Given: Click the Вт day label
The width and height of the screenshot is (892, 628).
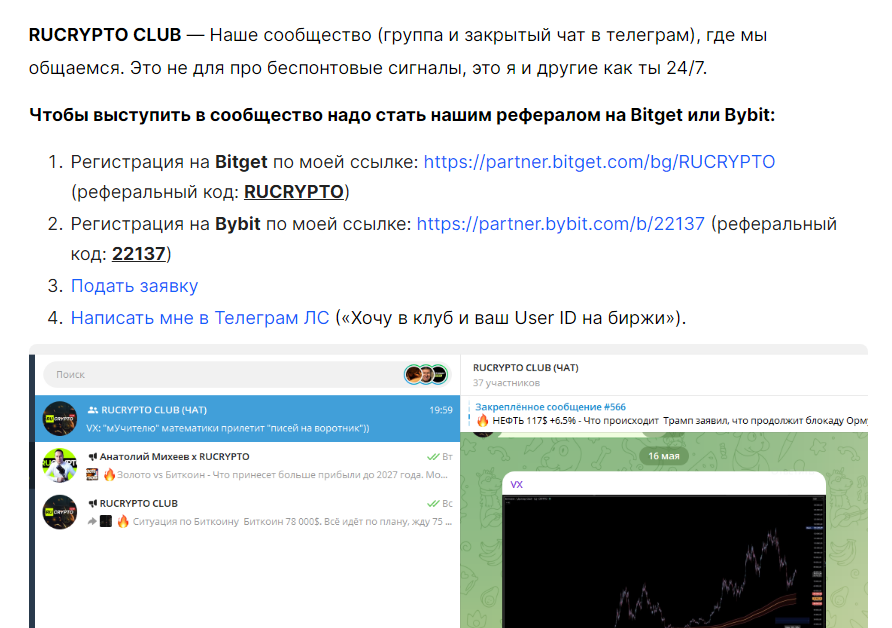Looking at the screenshot, I should pos(448,457).
